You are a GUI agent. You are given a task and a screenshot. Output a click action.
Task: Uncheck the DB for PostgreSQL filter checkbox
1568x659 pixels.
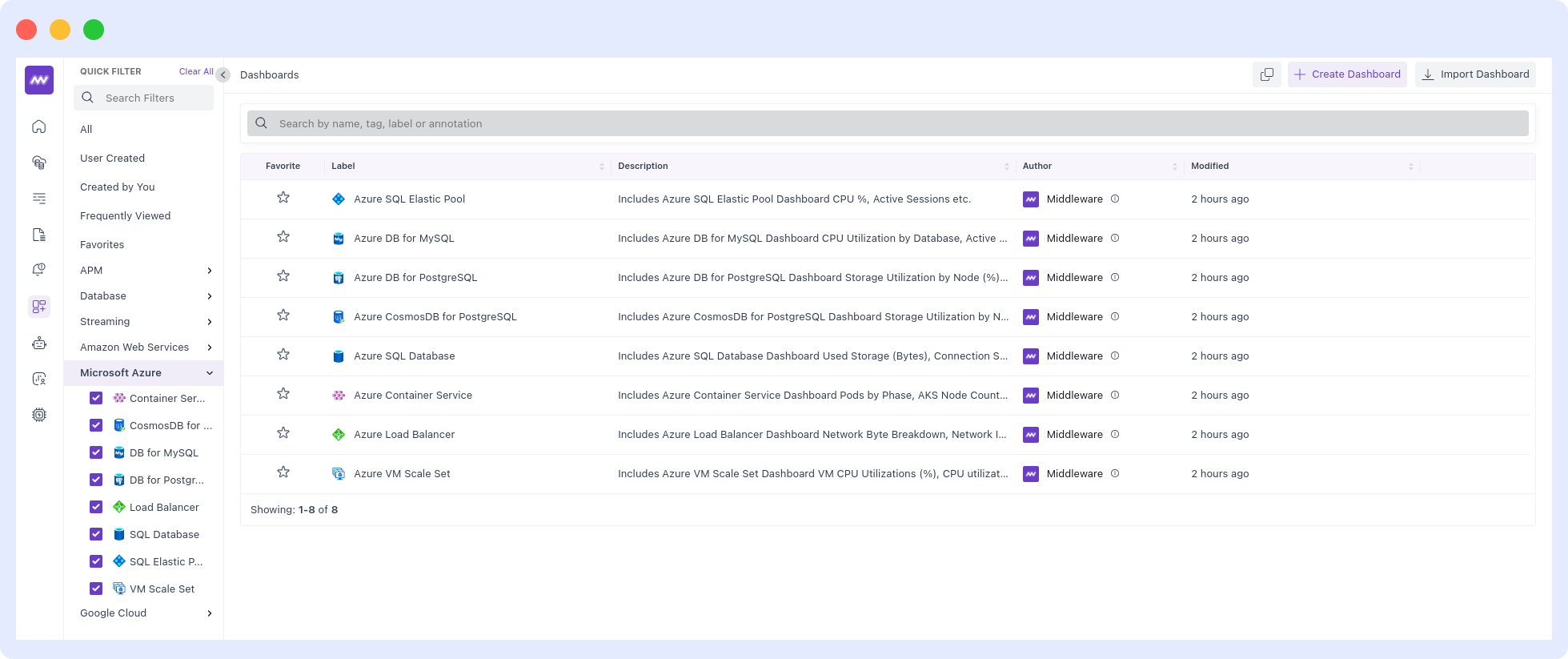click(x=96, y=480)
